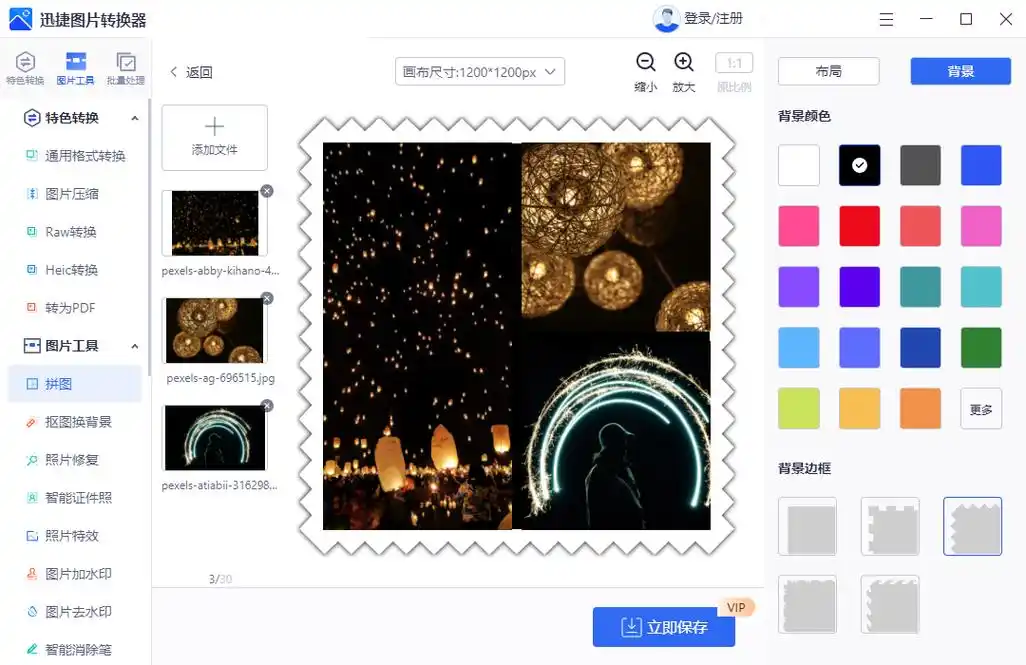Viewport: 1026px width, 665px height.
Task: Click the 缩小 zoom out icon
Action: click(645, 63)
